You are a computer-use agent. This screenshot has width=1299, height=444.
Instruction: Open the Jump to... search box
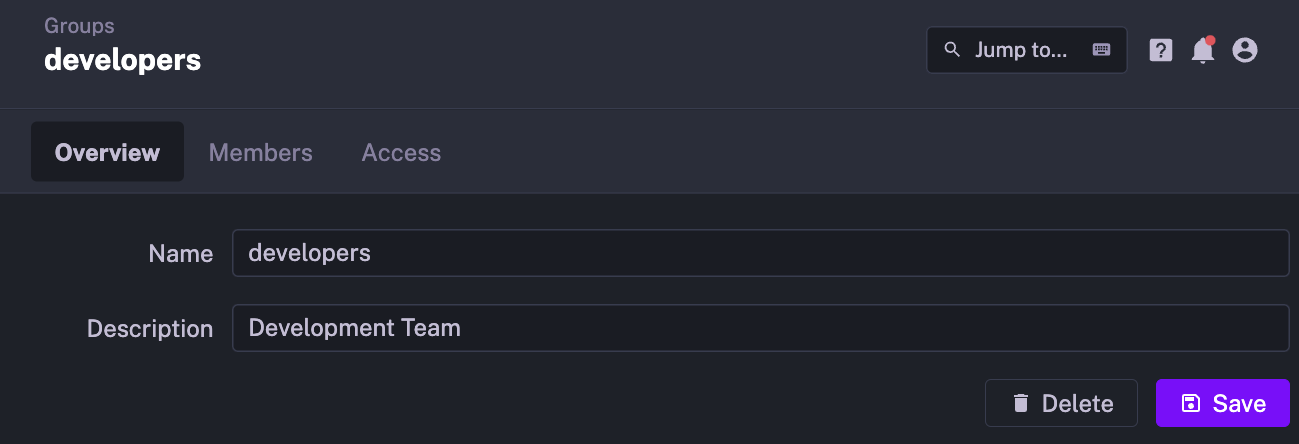[x=1022, y=50]
